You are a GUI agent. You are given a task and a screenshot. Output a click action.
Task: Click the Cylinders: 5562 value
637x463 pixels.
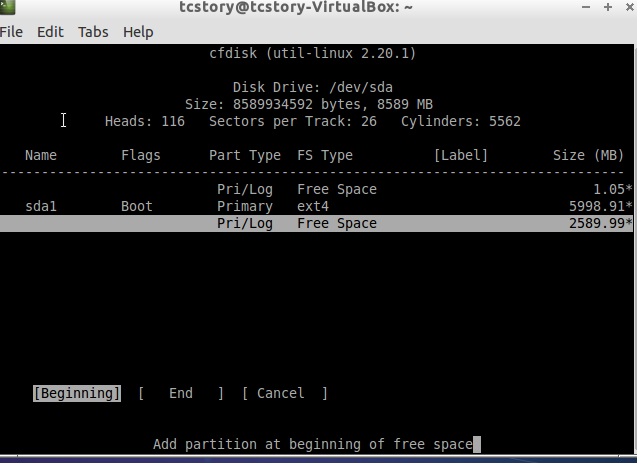point(461,121)
